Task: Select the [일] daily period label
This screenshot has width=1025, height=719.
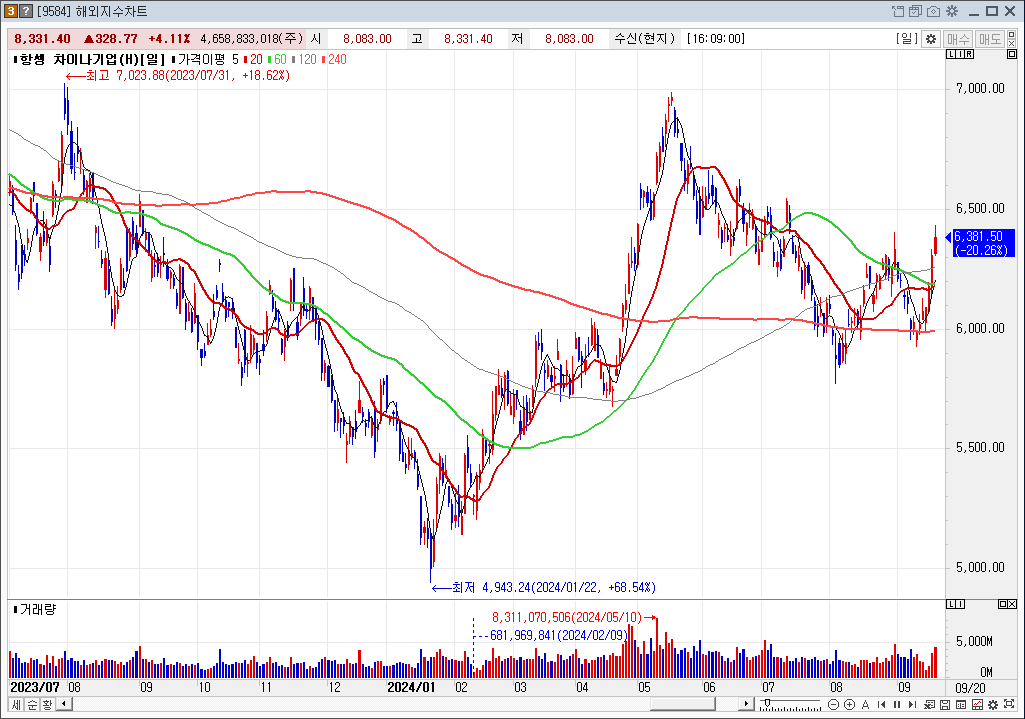Action: tap(907, 39)
